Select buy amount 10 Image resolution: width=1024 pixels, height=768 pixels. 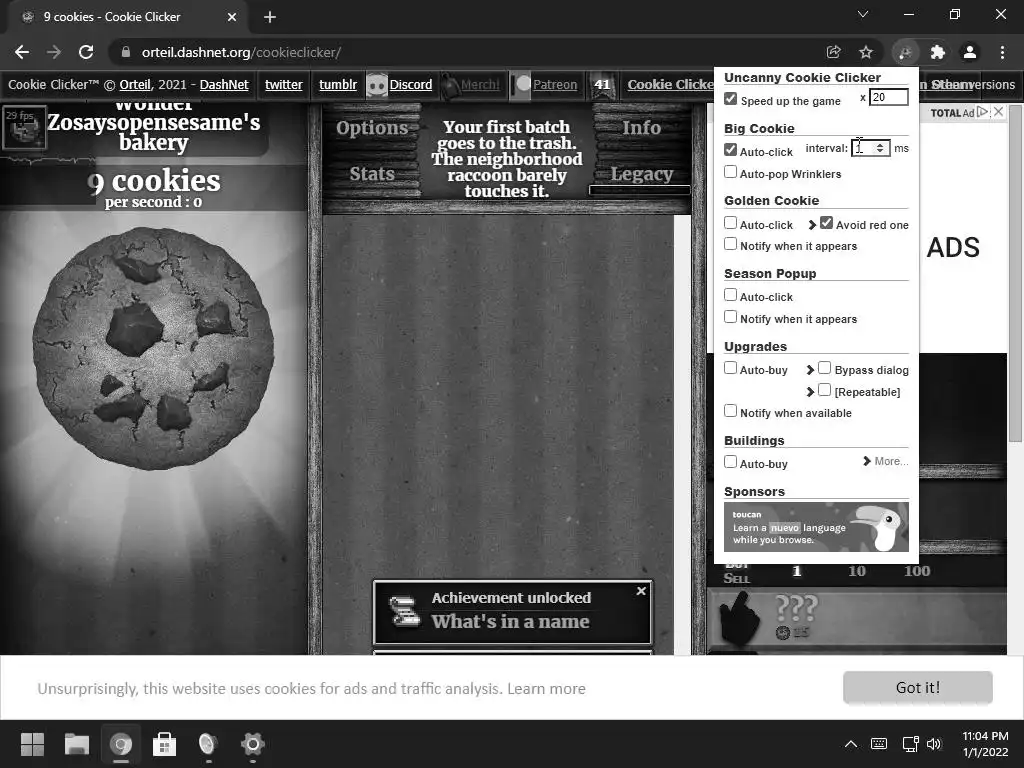click(857, 571)
